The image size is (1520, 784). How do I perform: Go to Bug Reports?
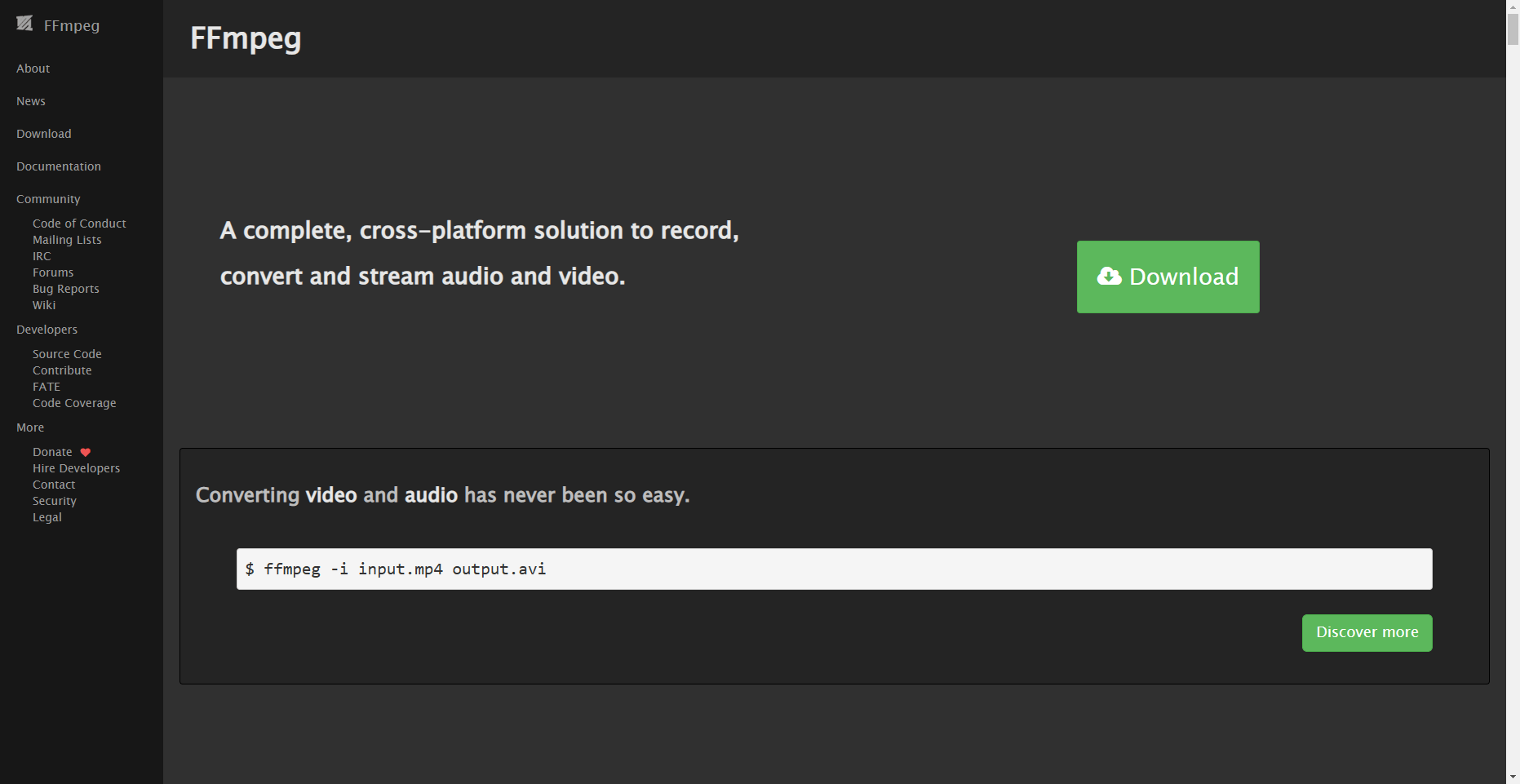point(66,289)
